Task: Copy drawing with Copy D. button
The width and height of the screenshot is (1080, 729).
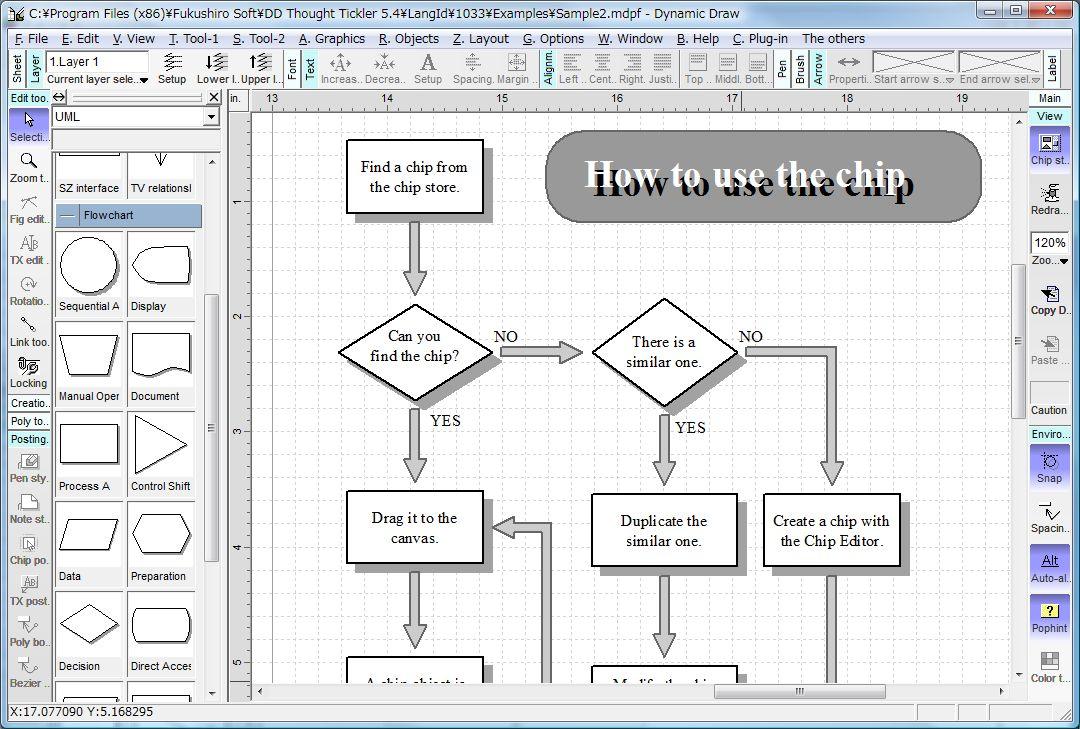Action: 1049,300
